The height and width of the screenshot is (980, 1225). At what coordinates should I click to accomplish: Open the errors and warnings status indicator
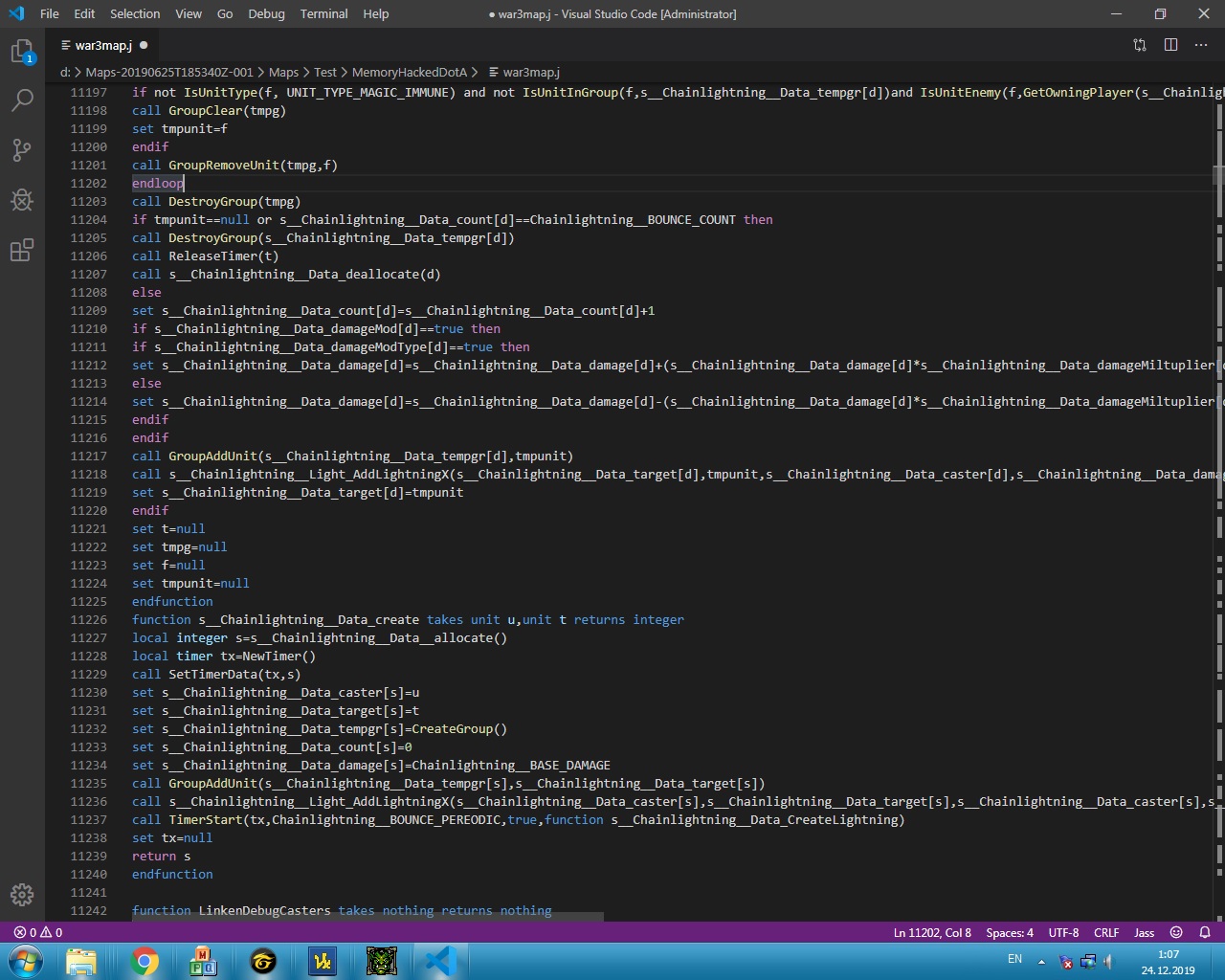[38, 932]
